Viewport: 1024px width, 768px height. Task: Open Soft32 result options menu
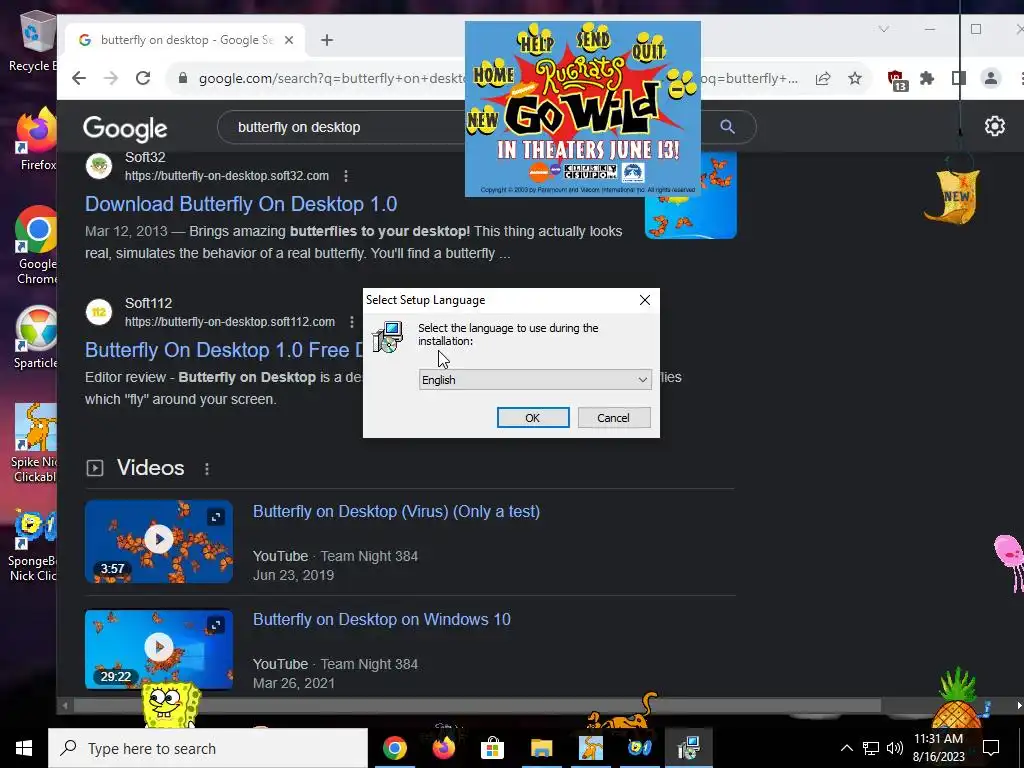tap(346, 176)
